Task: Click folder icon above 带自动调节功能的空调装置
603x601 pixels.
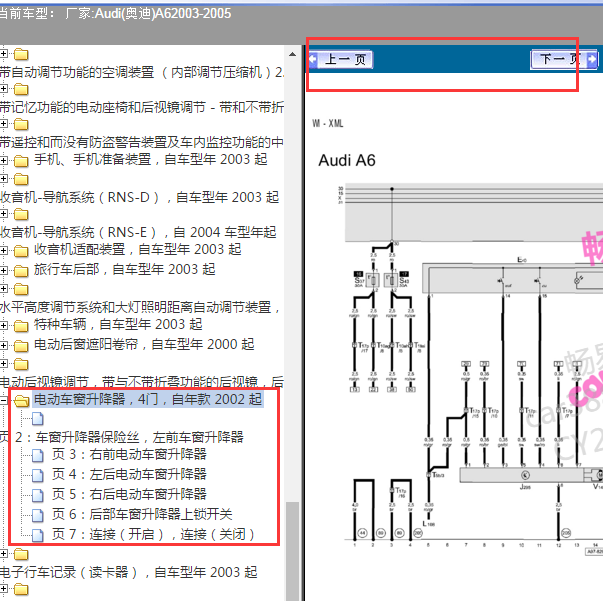Action: (21, 55)
